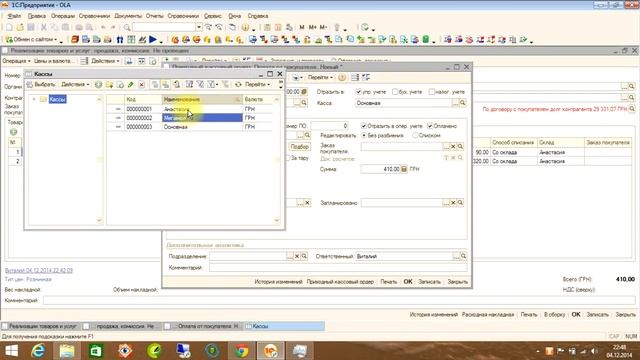Open Действия dropdown in Кассы window
This screenshot has width=640, height=360.
click(75, 84)
